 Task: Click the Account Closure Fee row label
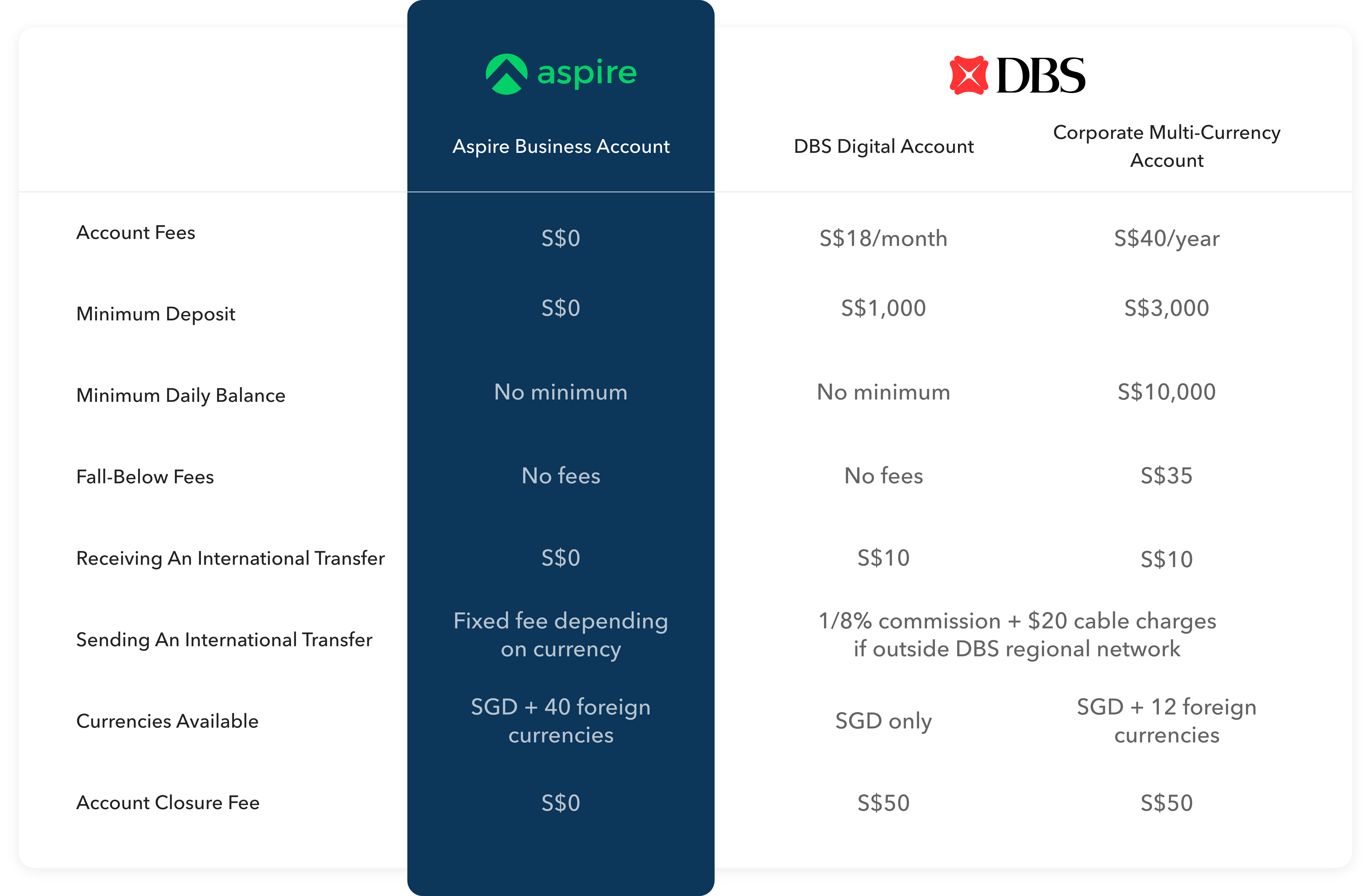pyautogui.click(x=168, y=803)
